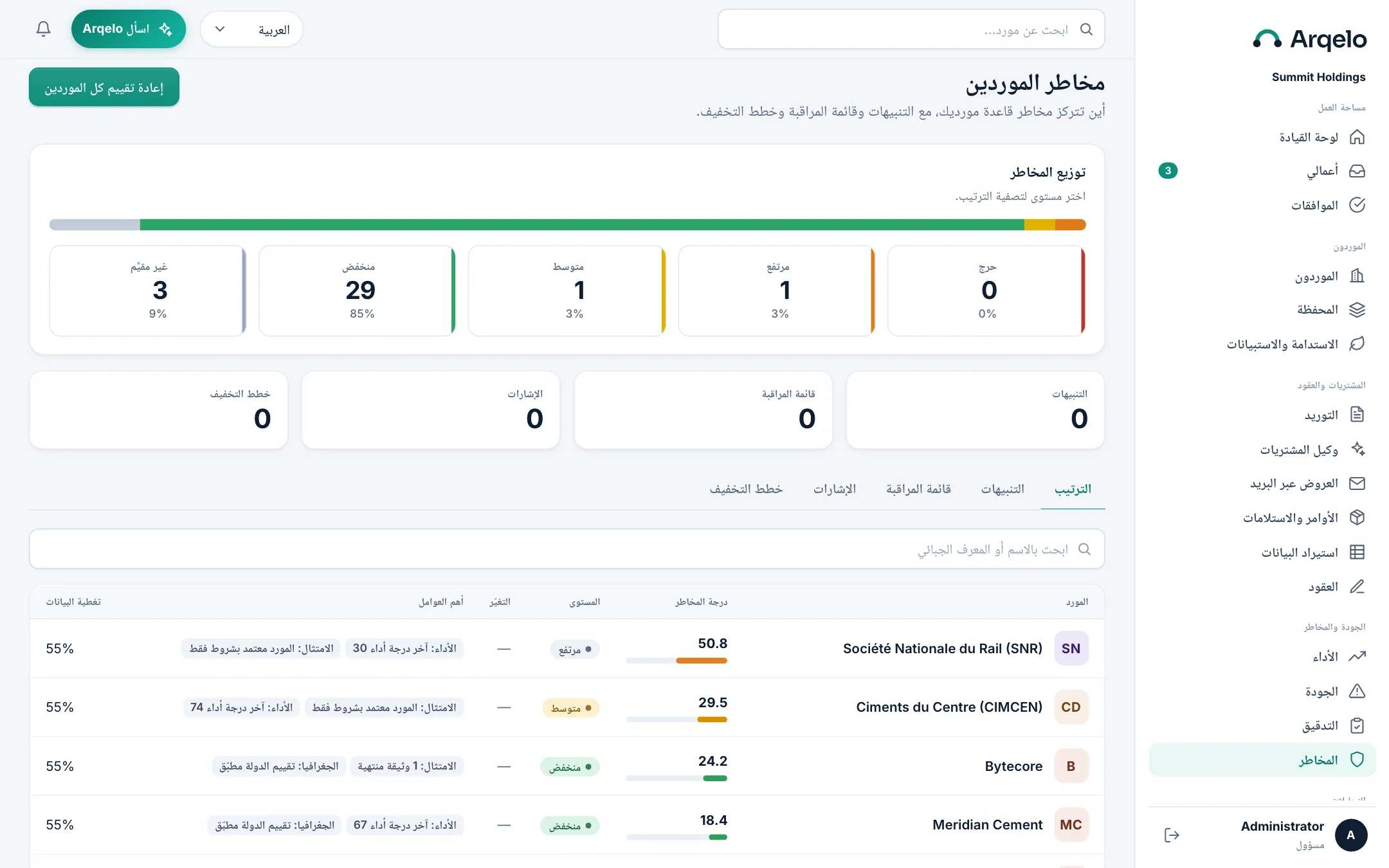The image size is (1389, 868).
Task: Click the logout icon beside Administrator
Action: coord(1172,835)
